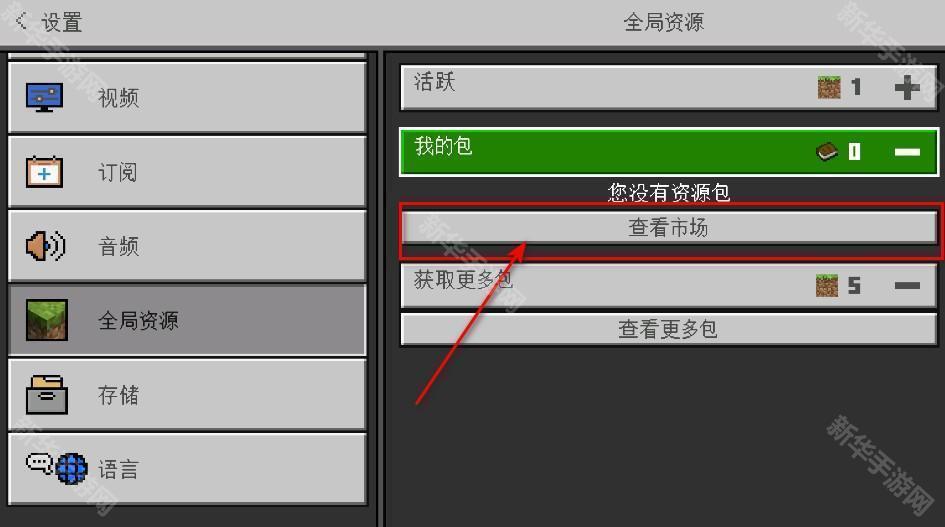
Task: Expand the 活跃 section with plus
Action: point(907,88)
